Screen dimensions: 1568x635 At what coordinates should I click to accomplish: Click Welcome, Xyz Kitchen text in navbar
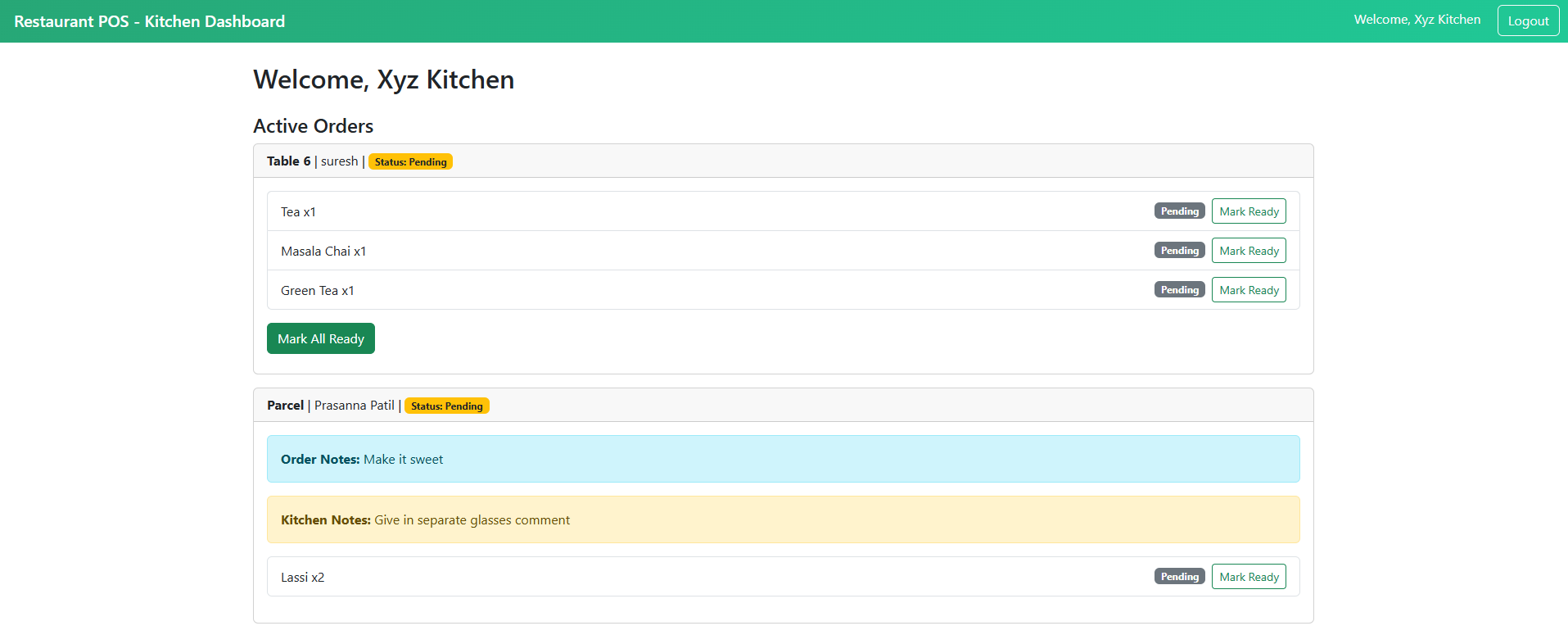click(1417, 20)
